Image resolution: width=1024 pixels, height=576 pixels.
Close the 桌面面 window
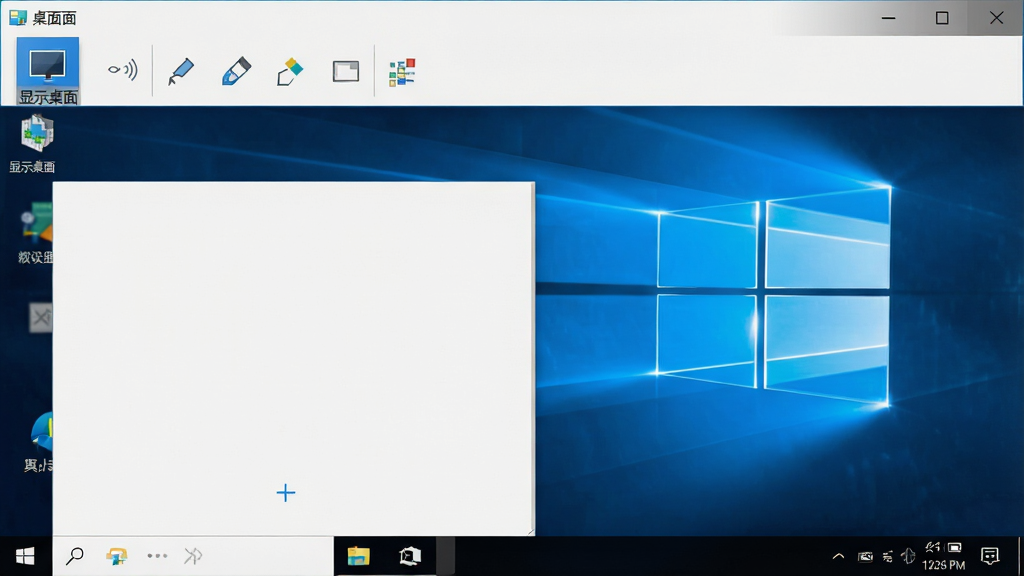[997, 18]
